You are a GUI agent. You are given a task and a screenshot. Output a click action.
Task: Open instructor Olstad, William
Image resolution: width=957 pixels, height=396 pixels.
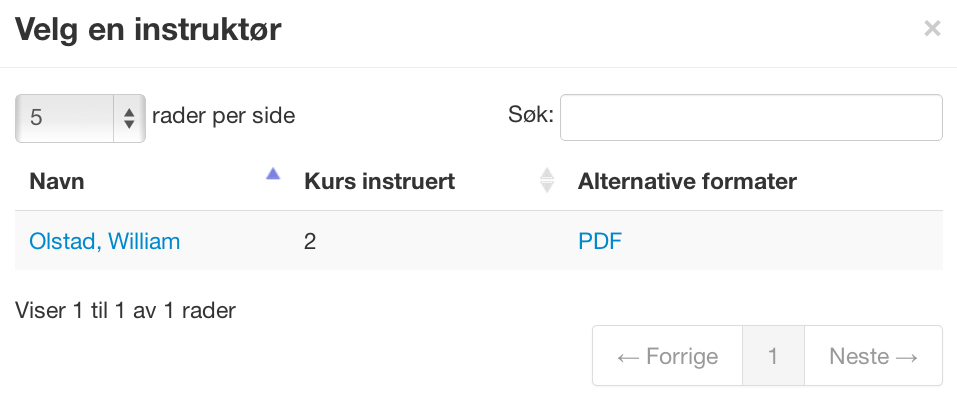pyautogui.click(x=104, y=241)
